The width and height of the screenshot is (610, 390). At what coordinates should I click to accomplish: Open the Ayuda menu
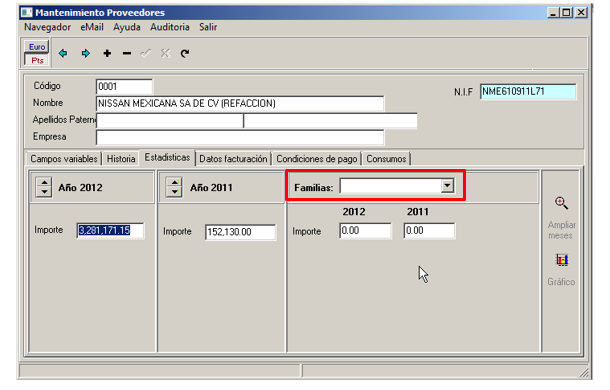[127, 27]
